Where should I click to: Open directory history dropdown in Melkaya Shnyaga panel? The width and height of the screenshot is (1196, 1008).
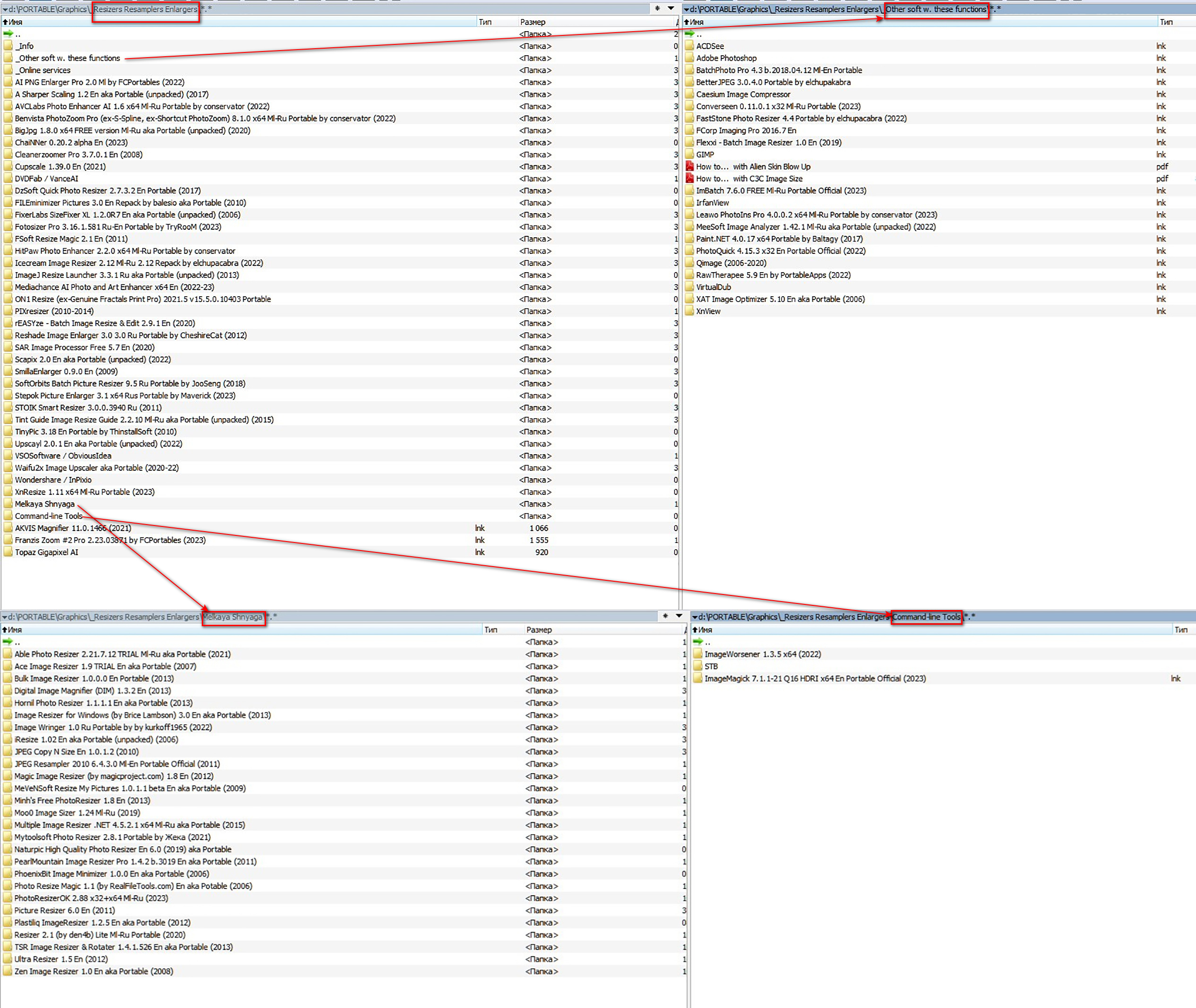coord(679,616)
